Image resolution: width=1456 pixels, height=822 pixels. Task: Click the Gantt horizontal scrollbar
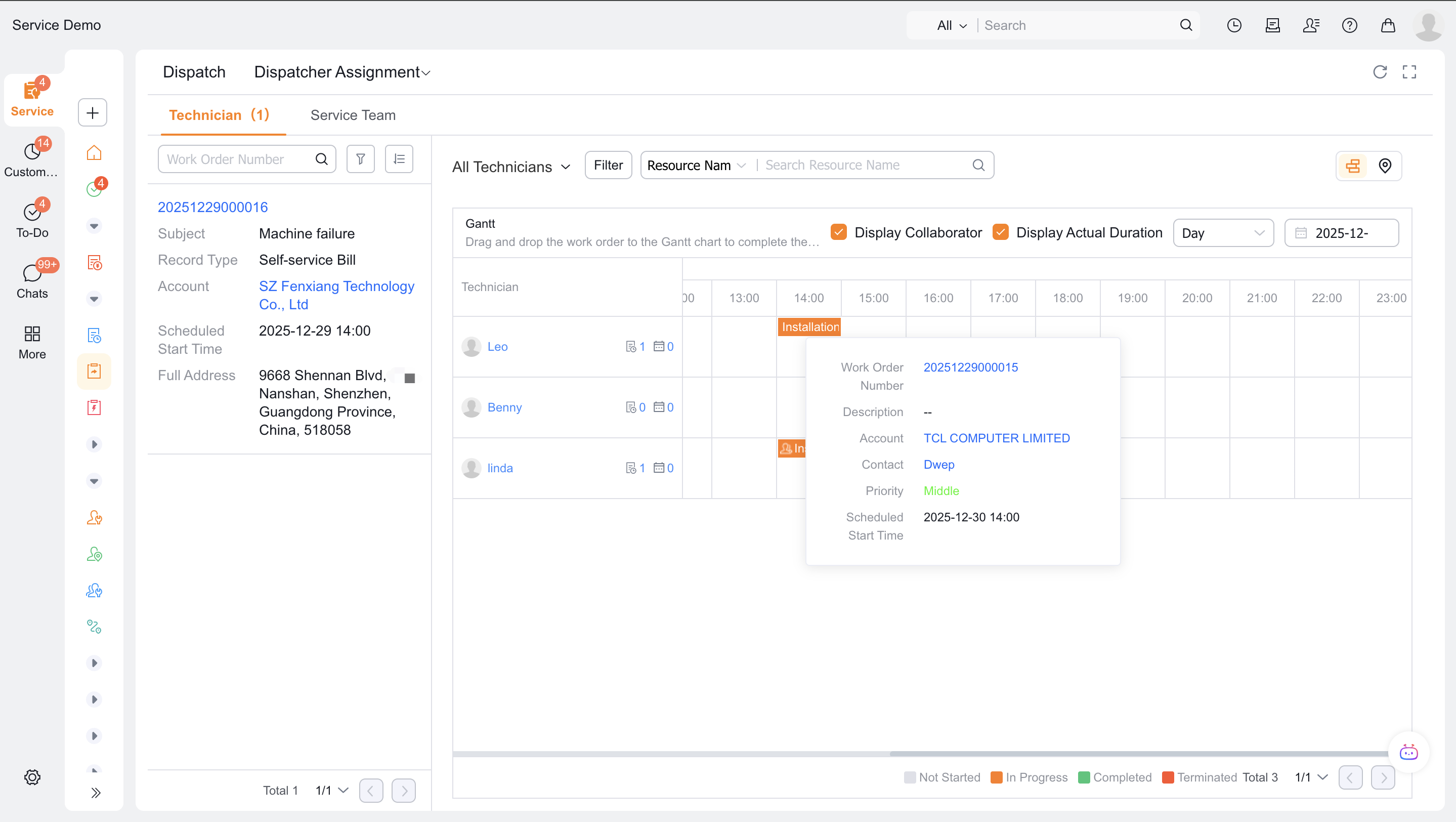[x=1138, y=754]
